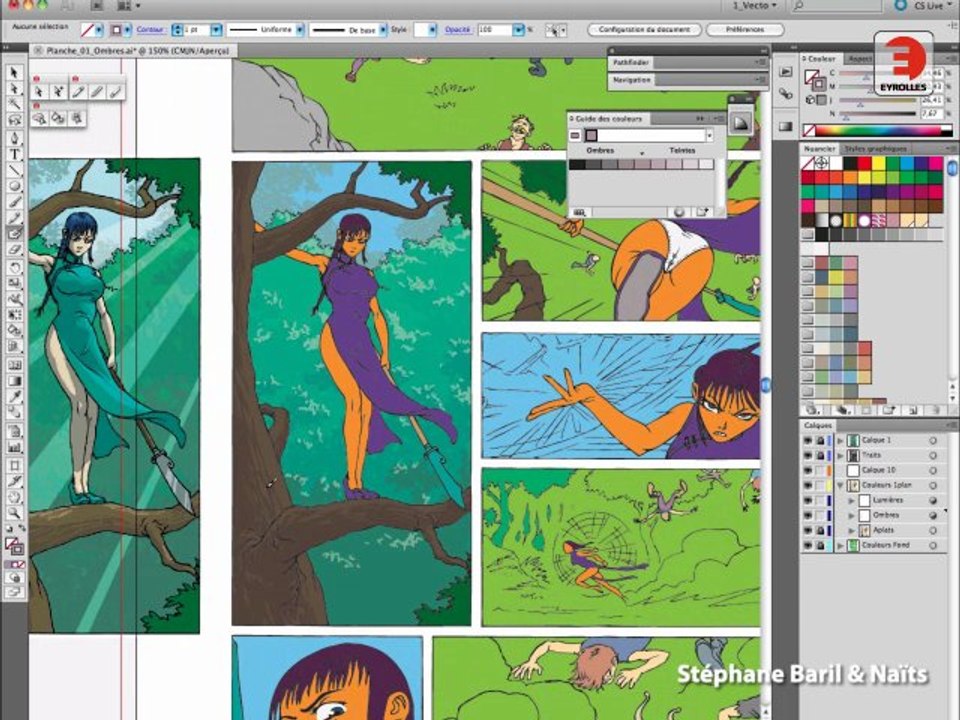Viewport: 960px width, 720px height.
Task: Collapse the Couleurs 1plan layer
Action: pos(840,486)
